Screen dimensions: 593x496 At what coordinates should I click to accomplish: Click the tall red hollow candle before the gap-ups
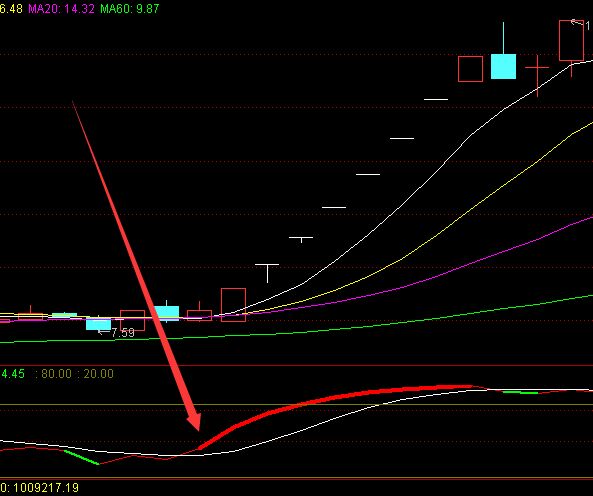click(x=233, y=305)
